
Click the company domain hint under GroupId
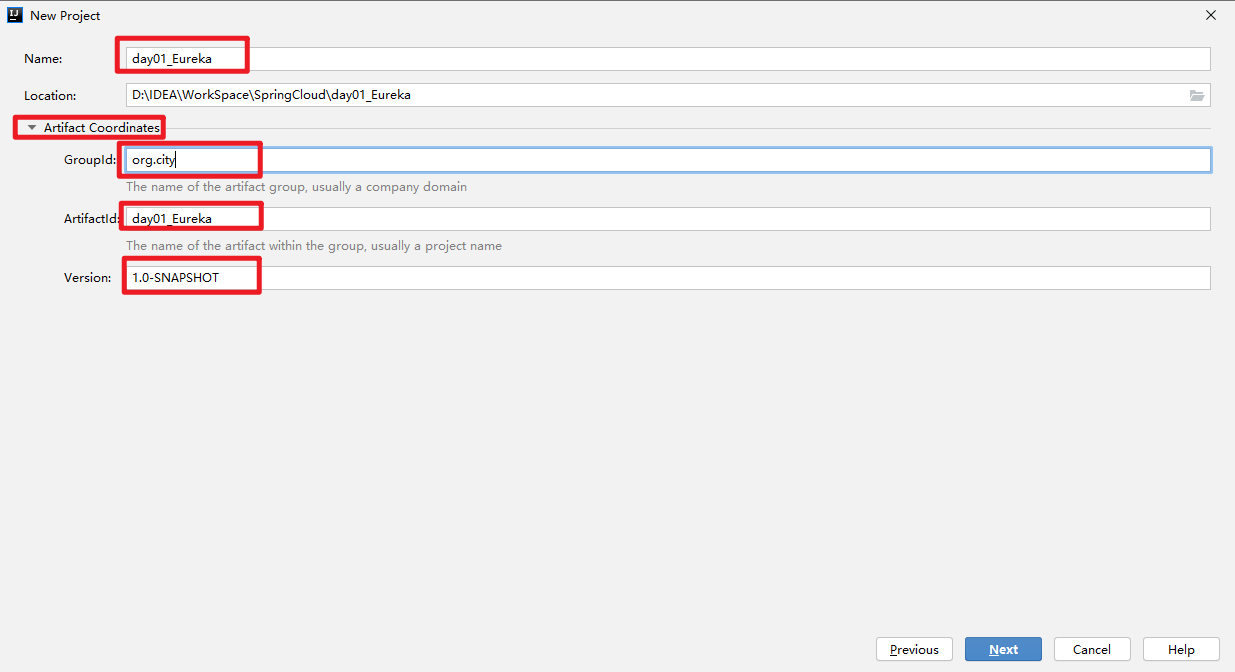pyautogui.click(x=296, y=187)
